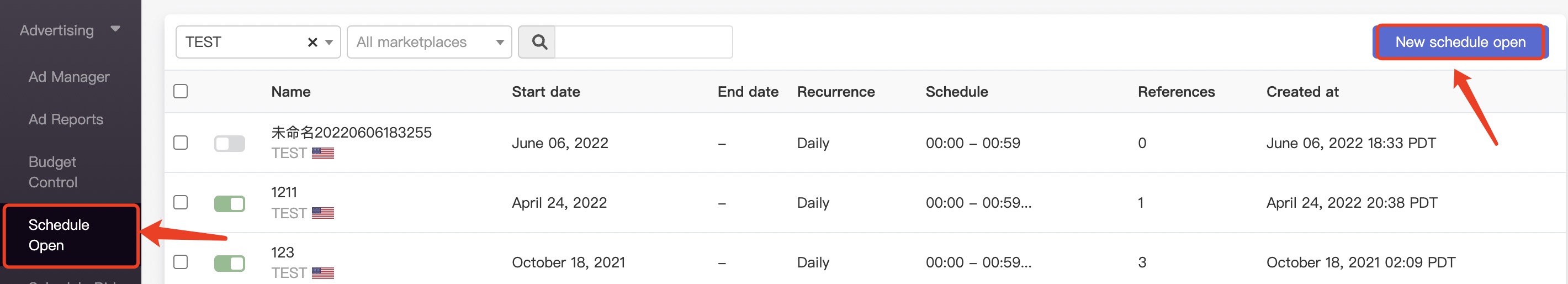Viewport: 1568px width, 284px height.
Task: Click into the search text field
Action: tap(643, 42)
